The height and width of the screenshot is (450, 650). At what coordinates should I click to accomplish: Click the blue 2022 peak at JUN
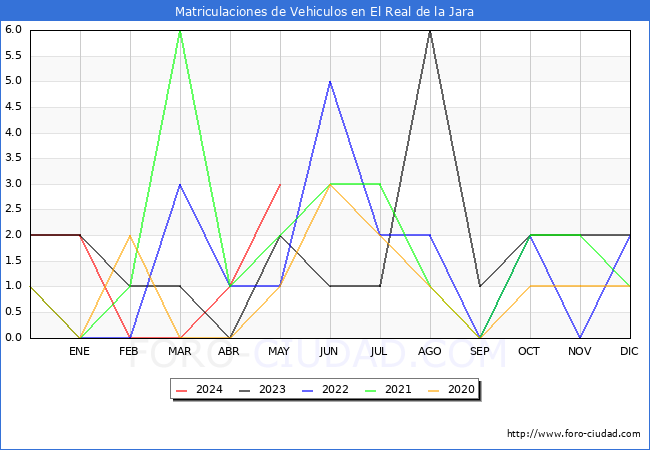pos(330,82)
